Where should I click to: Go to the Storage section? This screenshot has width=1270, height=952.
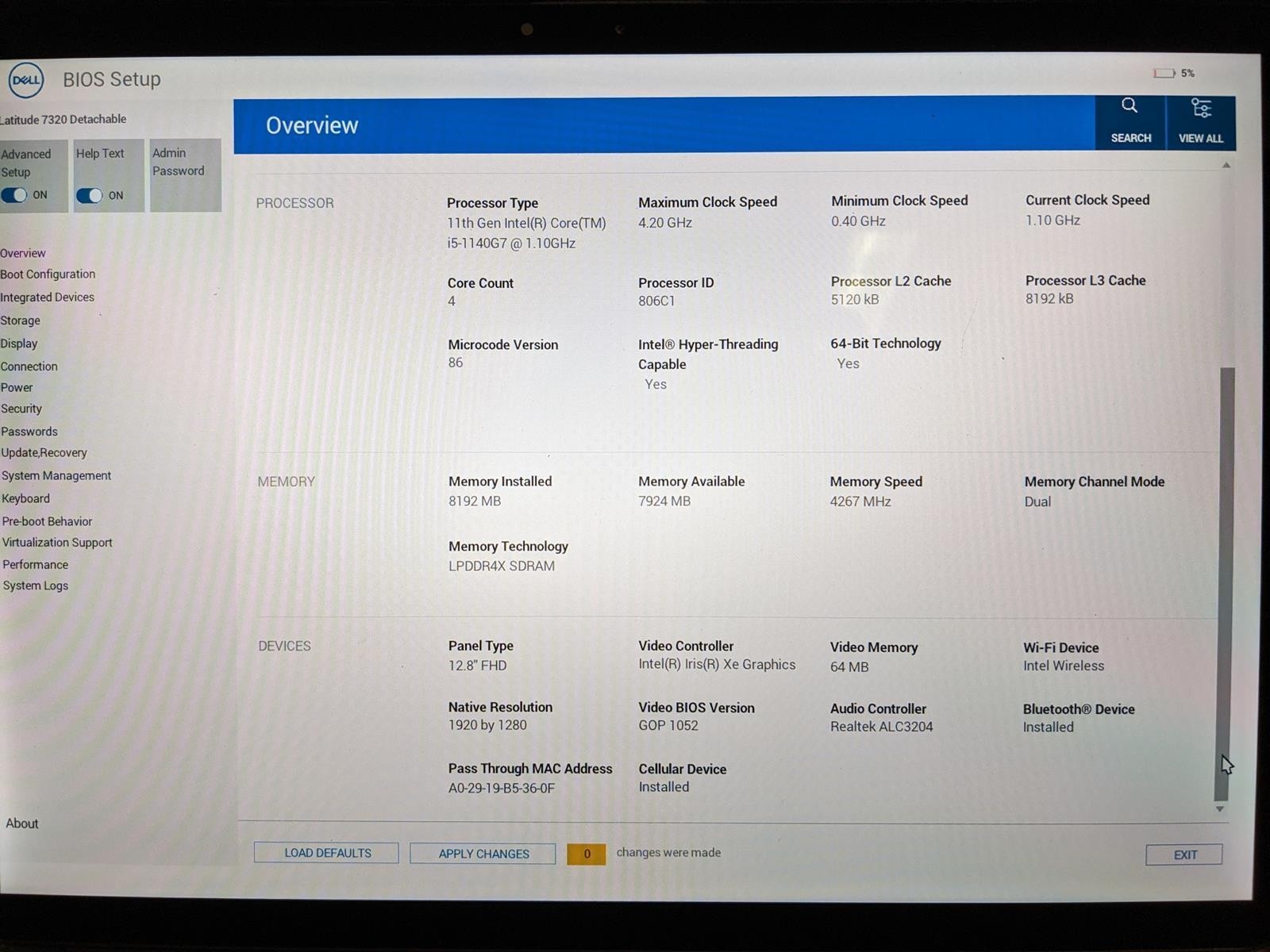point(20,321)
